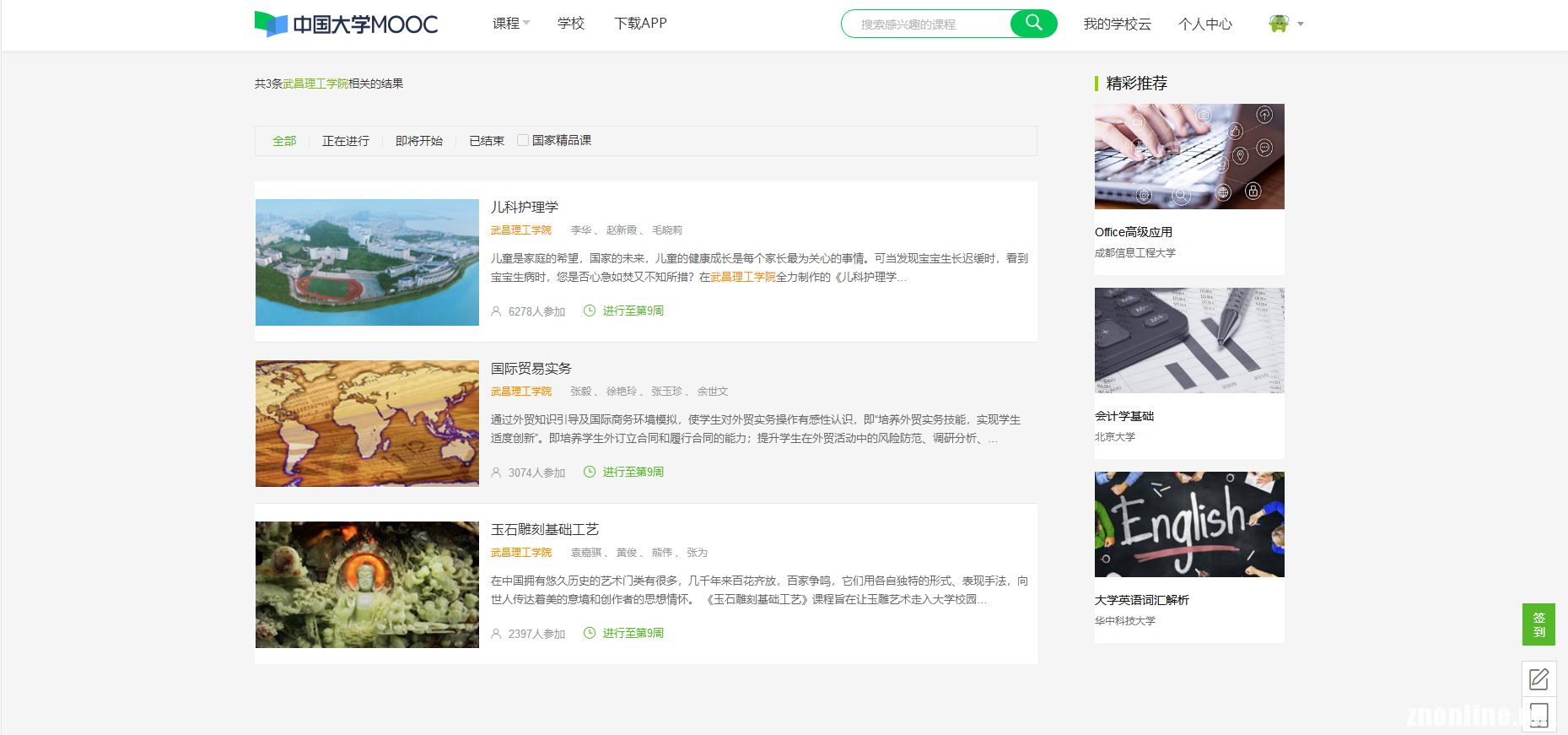Click the participant icon for 儿科护理学

pos(496,311)
